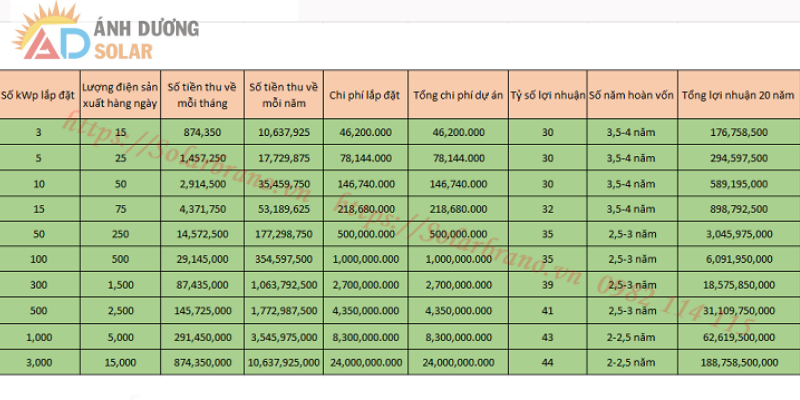Select the 'Tỷ số lợi nhuận' column header

click(547, 95)
